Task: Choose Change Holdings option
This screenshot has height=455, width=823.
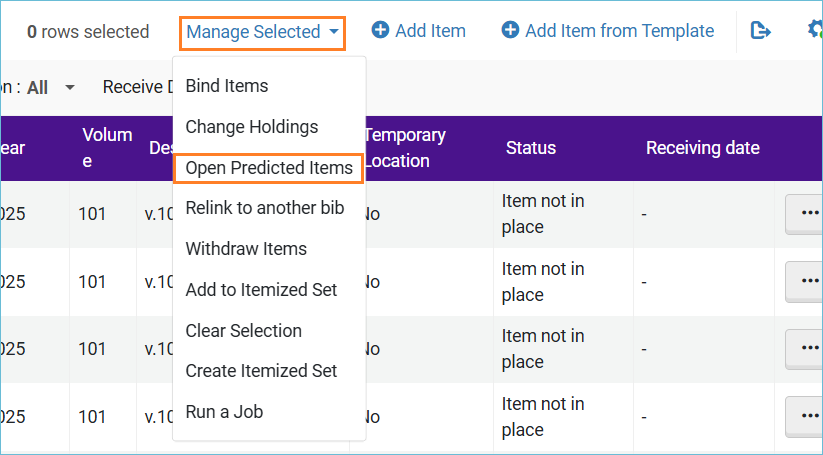Action: click(252, 126)
